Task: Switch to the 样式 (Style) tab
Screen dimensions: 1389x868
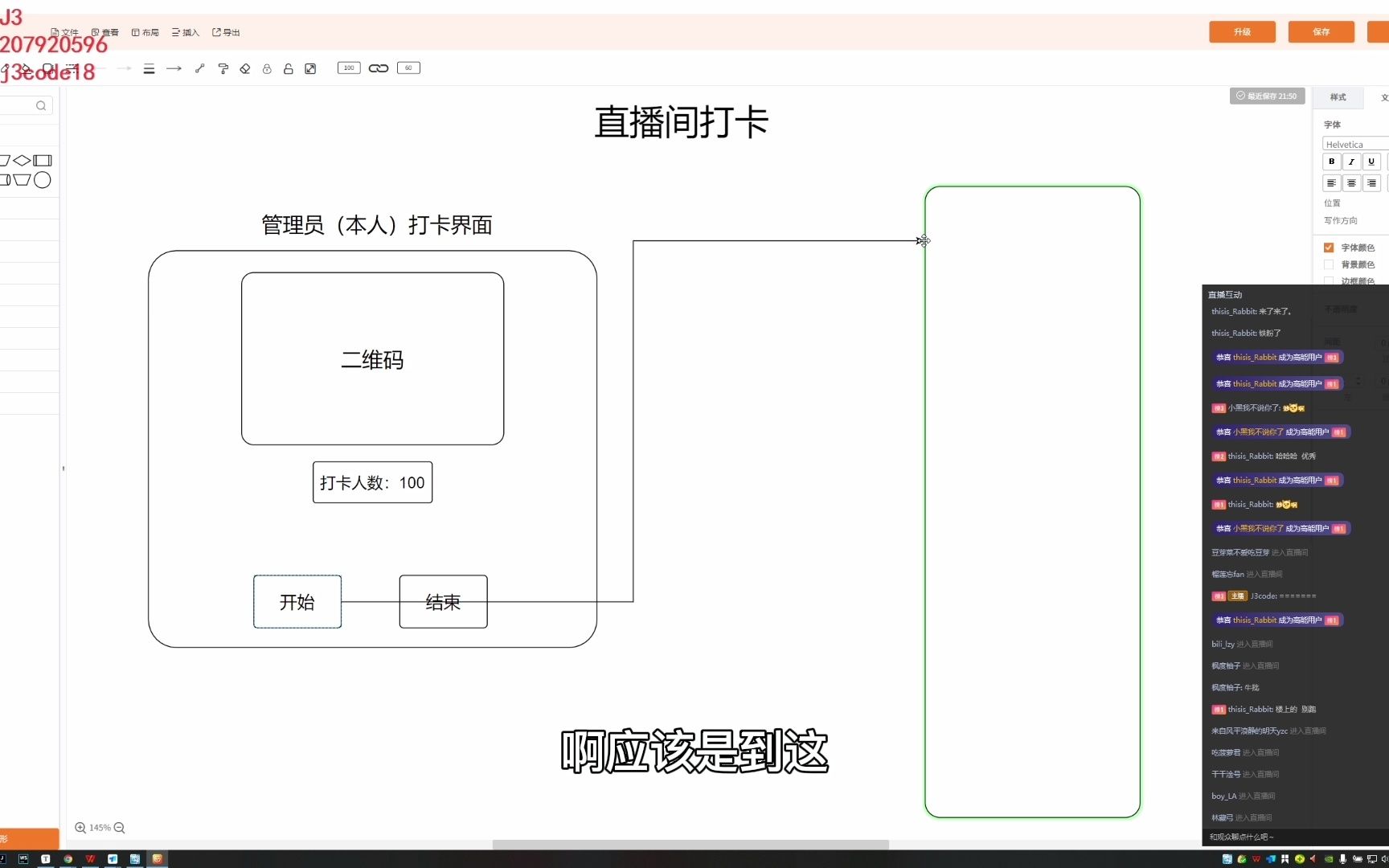Action: pyautogui.click(x=1338, y=97)
